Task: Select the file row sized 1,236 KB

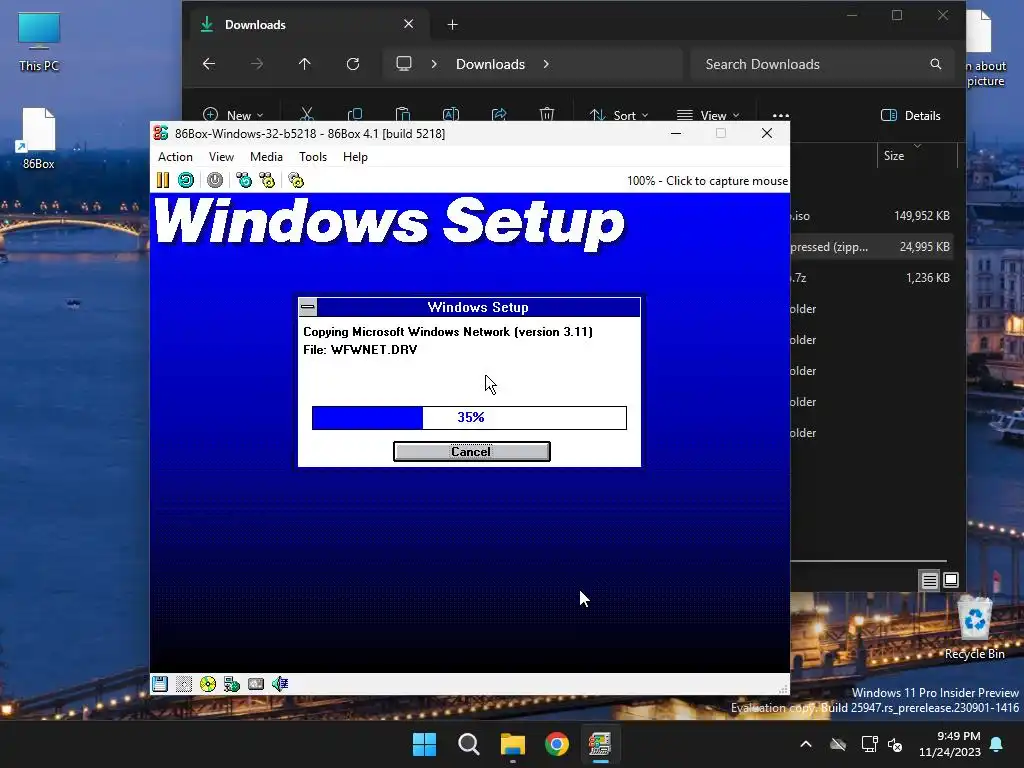Action: [871, 278]
